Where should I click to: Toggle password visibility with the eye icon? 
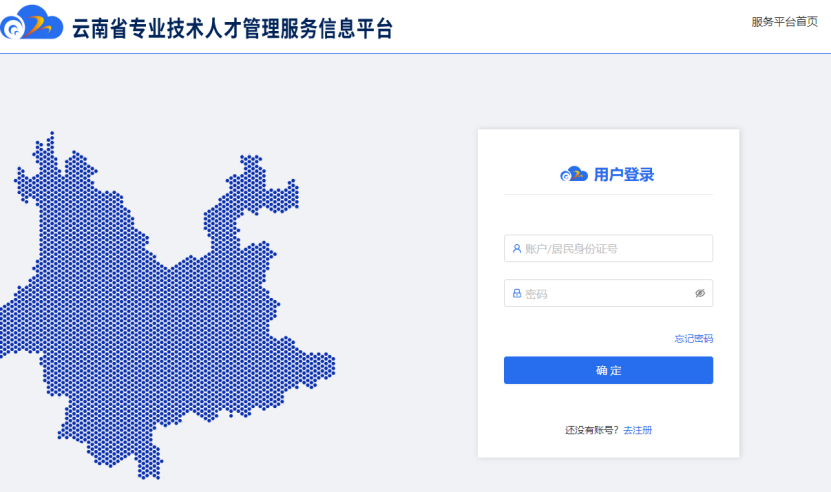pyautogui.click(x=700, y=293)
